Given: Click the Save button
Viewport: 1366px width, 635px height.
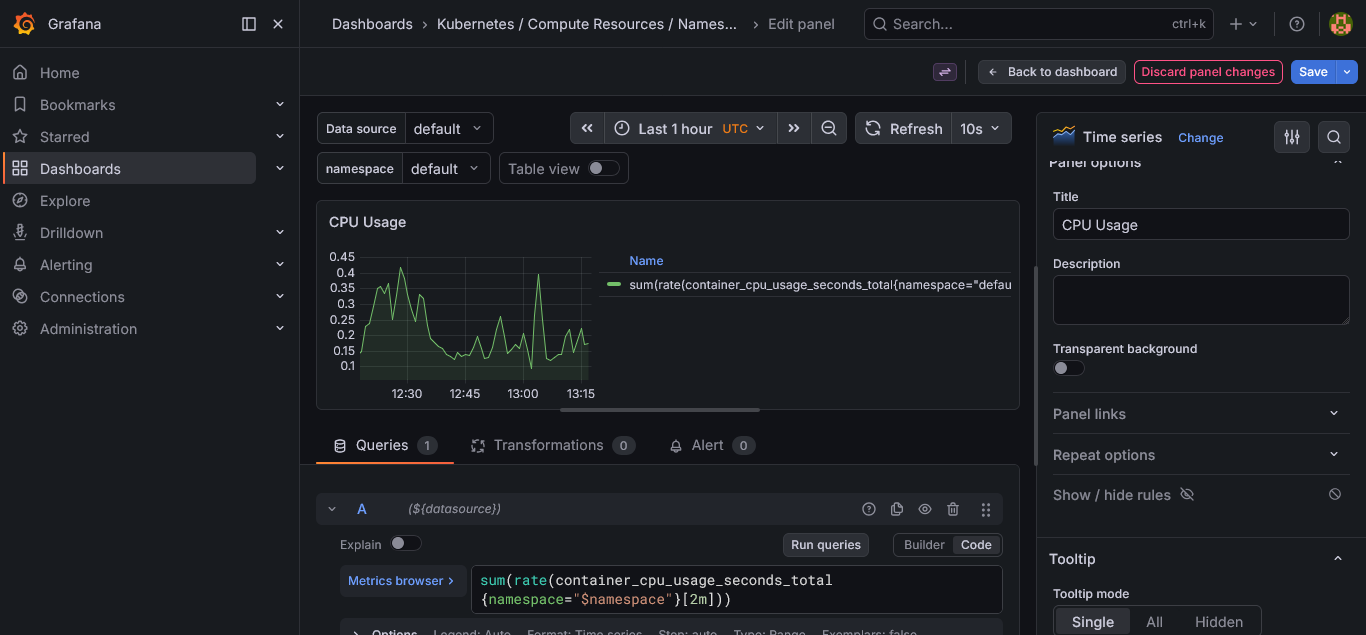Looking at the screenshot, I should pyautogui.click(x=1314, y=72).
